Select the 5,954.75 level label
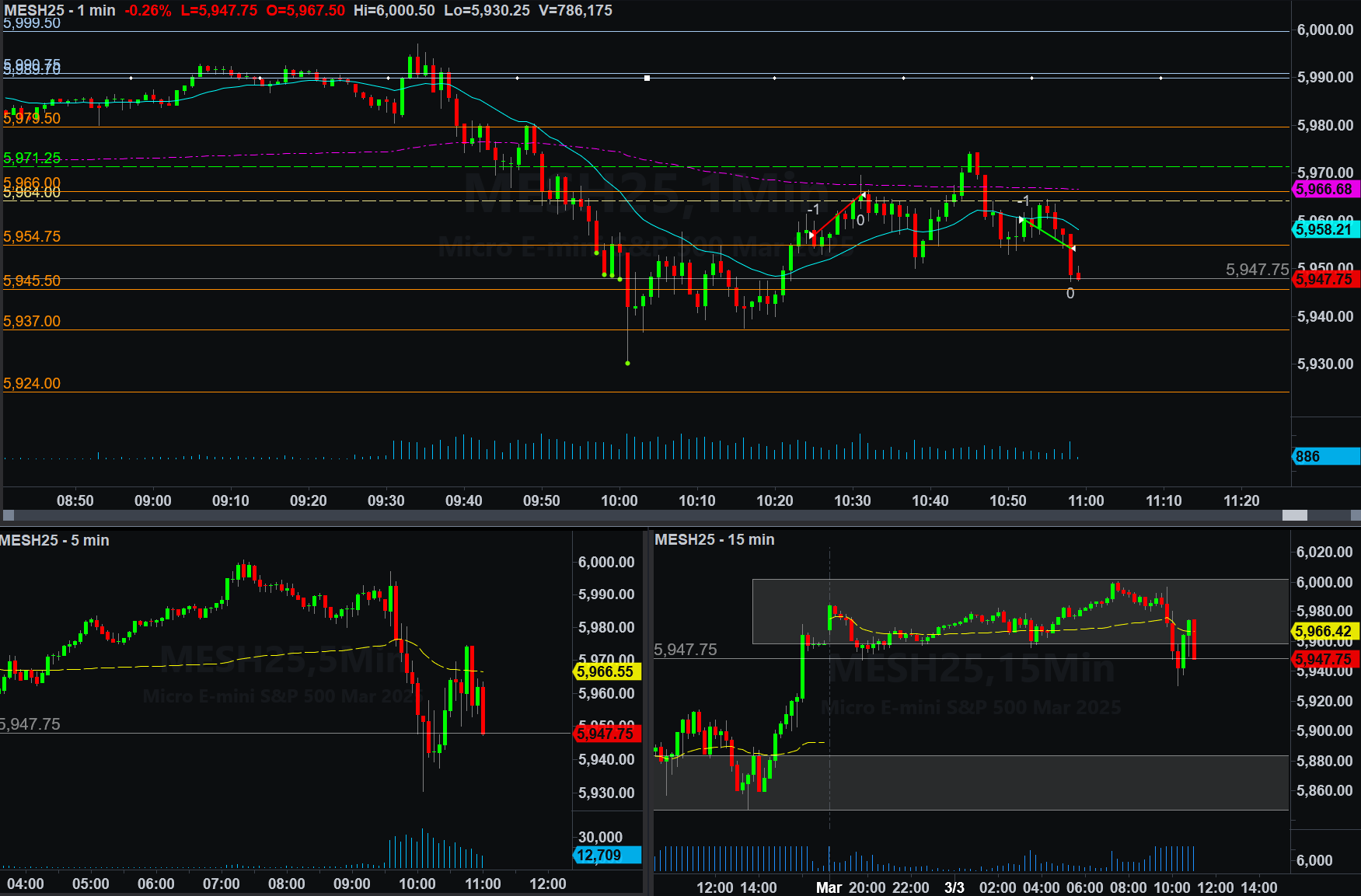The image size is (1361, 896). (x=32, y=236)
